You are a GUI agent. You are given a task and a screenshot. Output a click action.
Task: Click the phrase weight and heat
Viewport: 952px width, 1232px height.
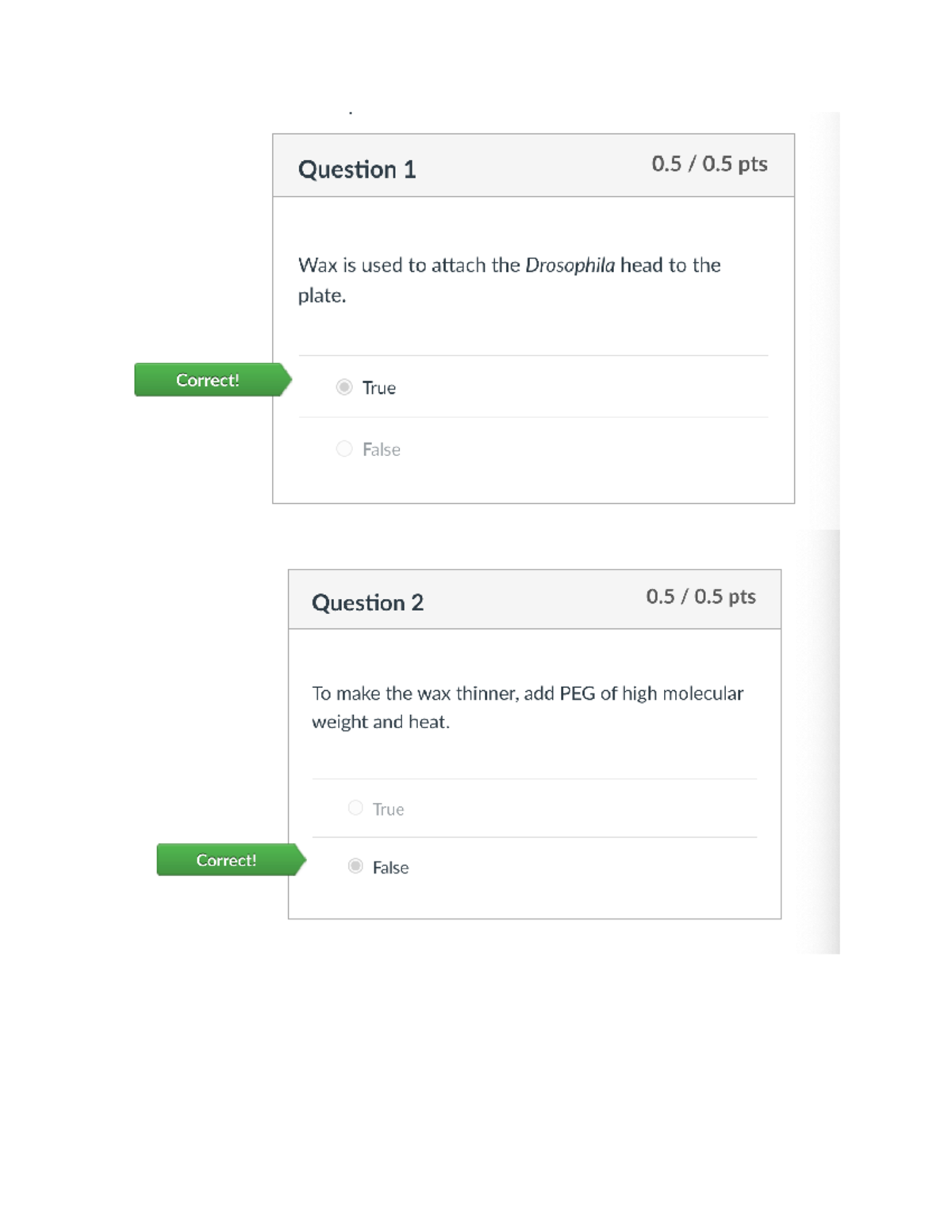coord(380,722)
